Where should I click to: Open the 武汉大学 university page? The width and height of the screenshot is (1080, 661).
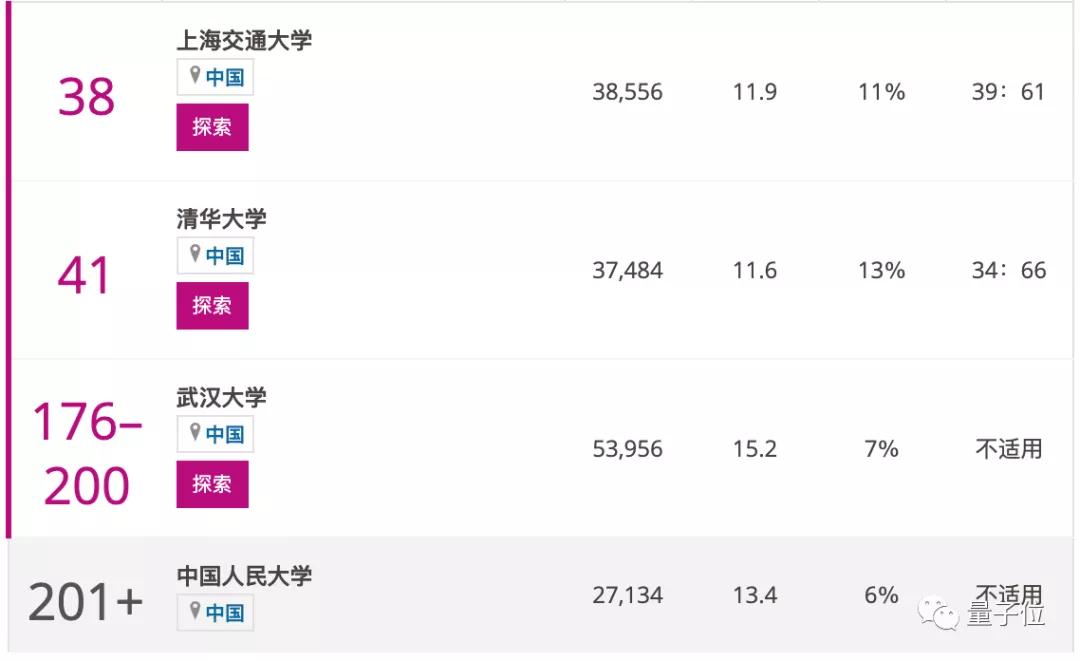[x=220, y=396]
